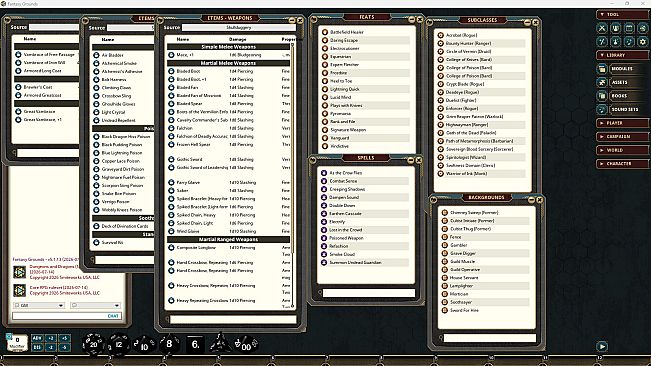Screen dimensions: 651x366
Task: Toggle the -2 modifier button
Action: (x=51, y=347)
